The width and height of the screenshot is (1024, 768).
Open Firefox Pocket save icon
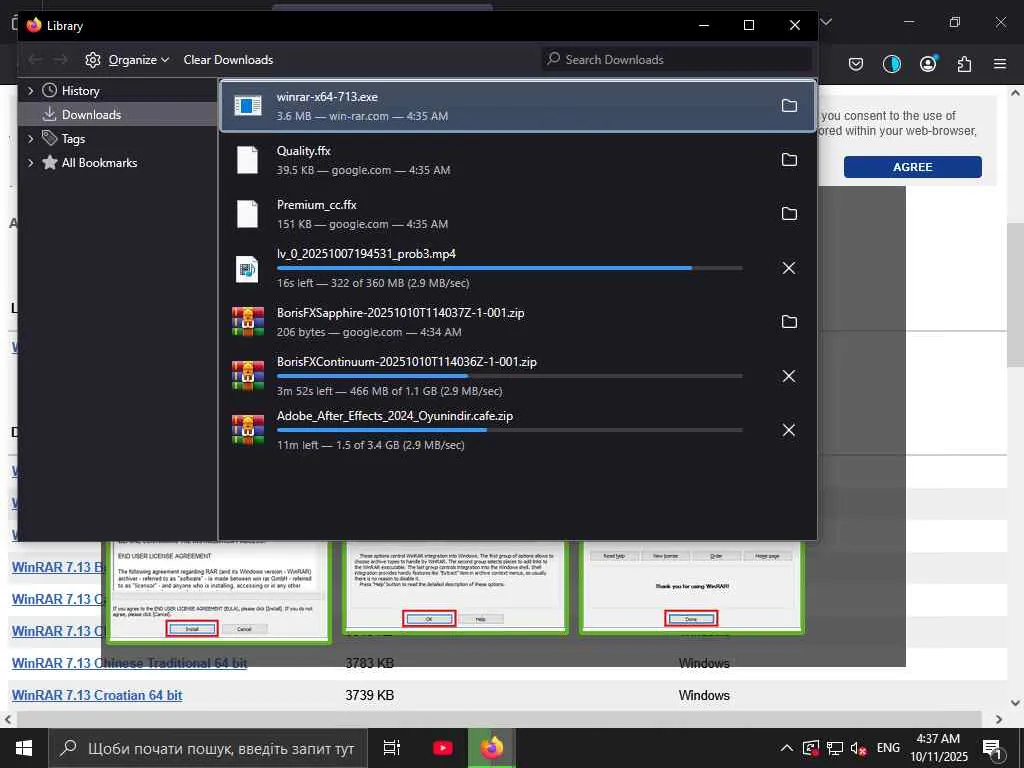click(856, 64)
